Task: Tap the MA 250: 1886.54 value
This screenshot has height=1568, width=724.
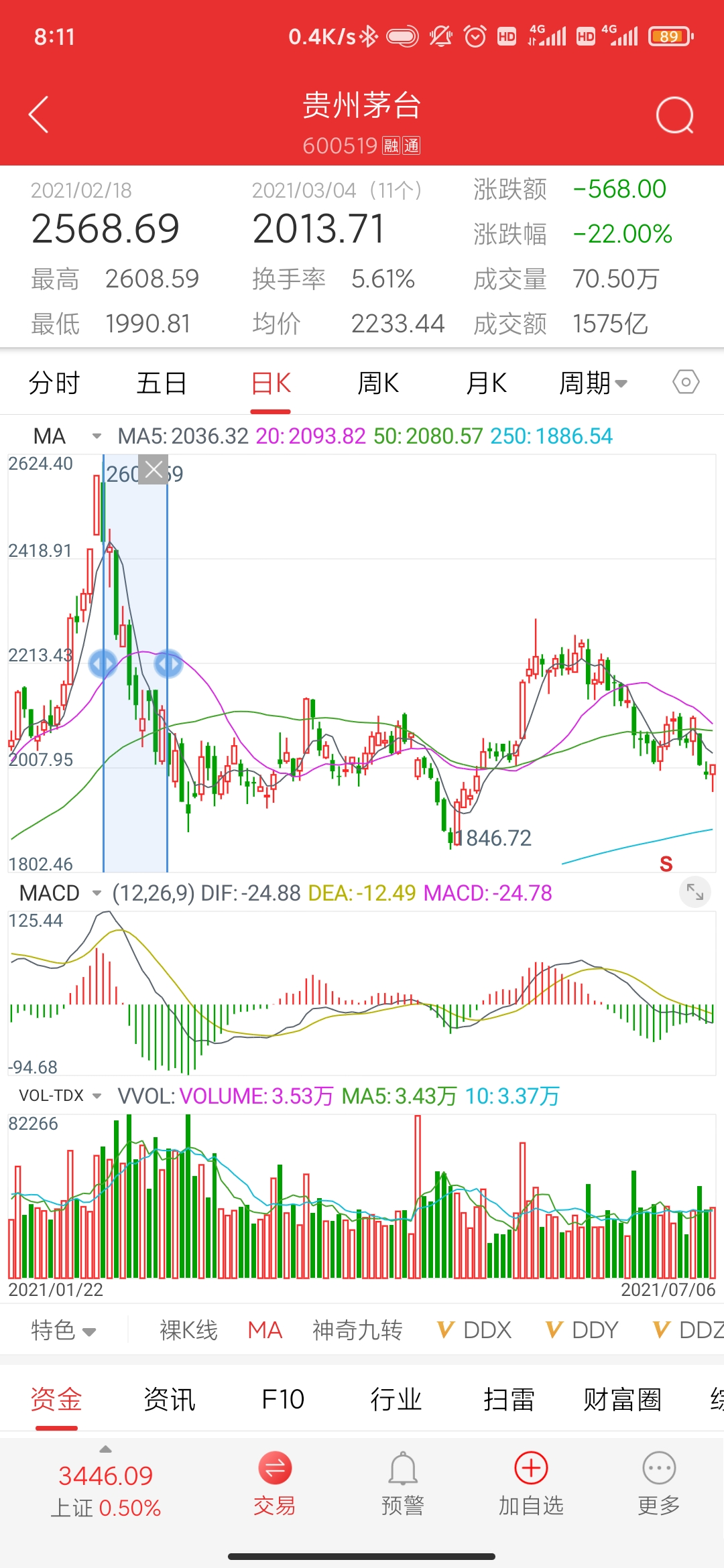Action: [552, 436]
